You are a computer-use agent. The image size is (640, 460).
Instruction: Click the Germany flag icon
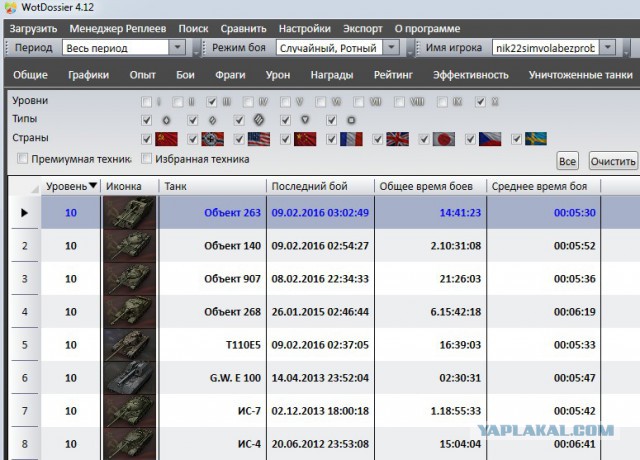click(x=212, y=139)
